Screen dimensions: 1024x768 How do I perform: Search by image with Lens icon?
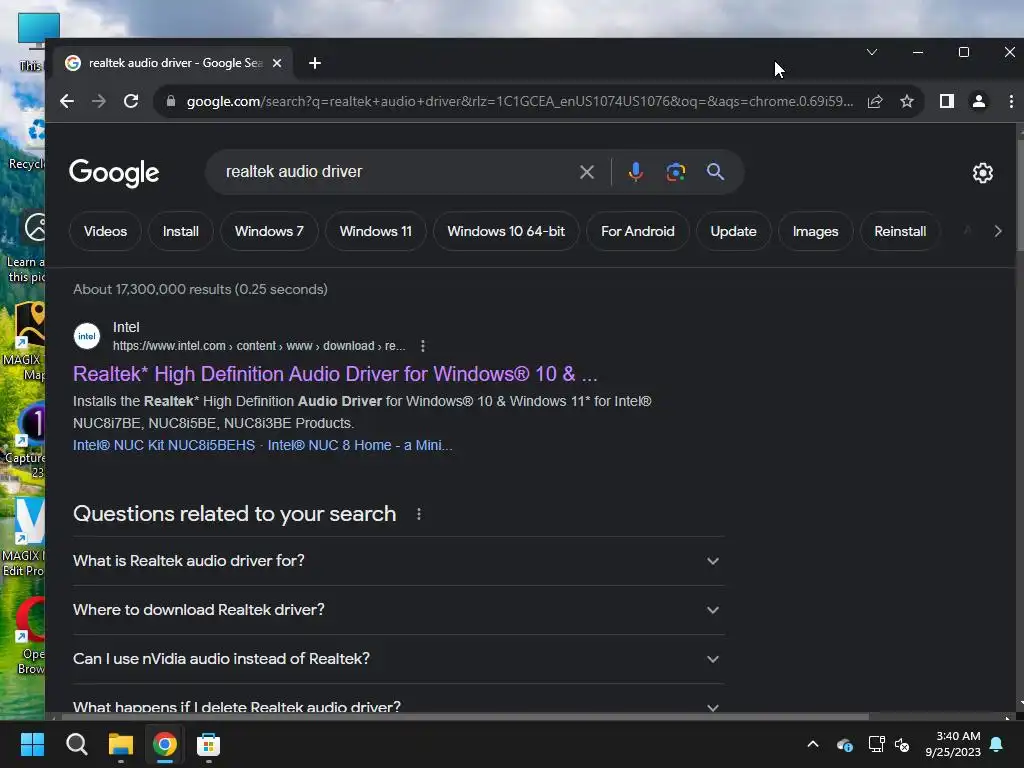[x=675, y=172]
